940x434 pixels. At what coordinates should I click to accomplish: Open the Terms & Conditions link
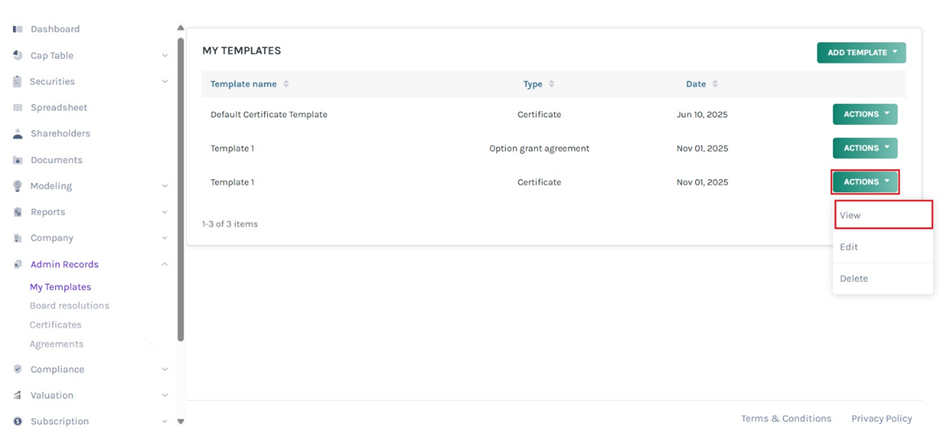pos(785,418)
